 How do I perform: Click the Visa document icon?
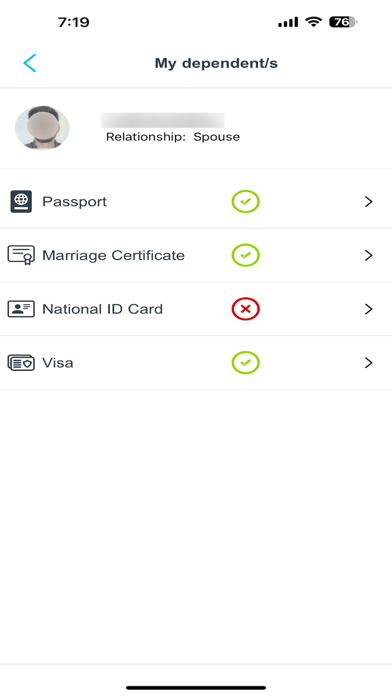pyautogui.click(x=21, y=363)
